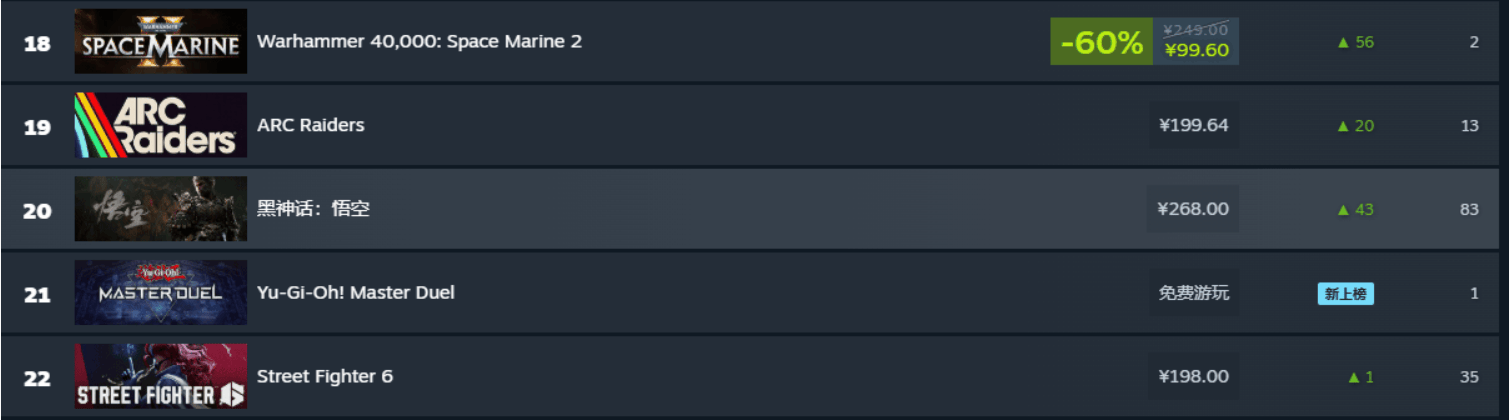
Task: Open the Space Marine 2 game thumbnail
Action: click(x=160, y=41)
